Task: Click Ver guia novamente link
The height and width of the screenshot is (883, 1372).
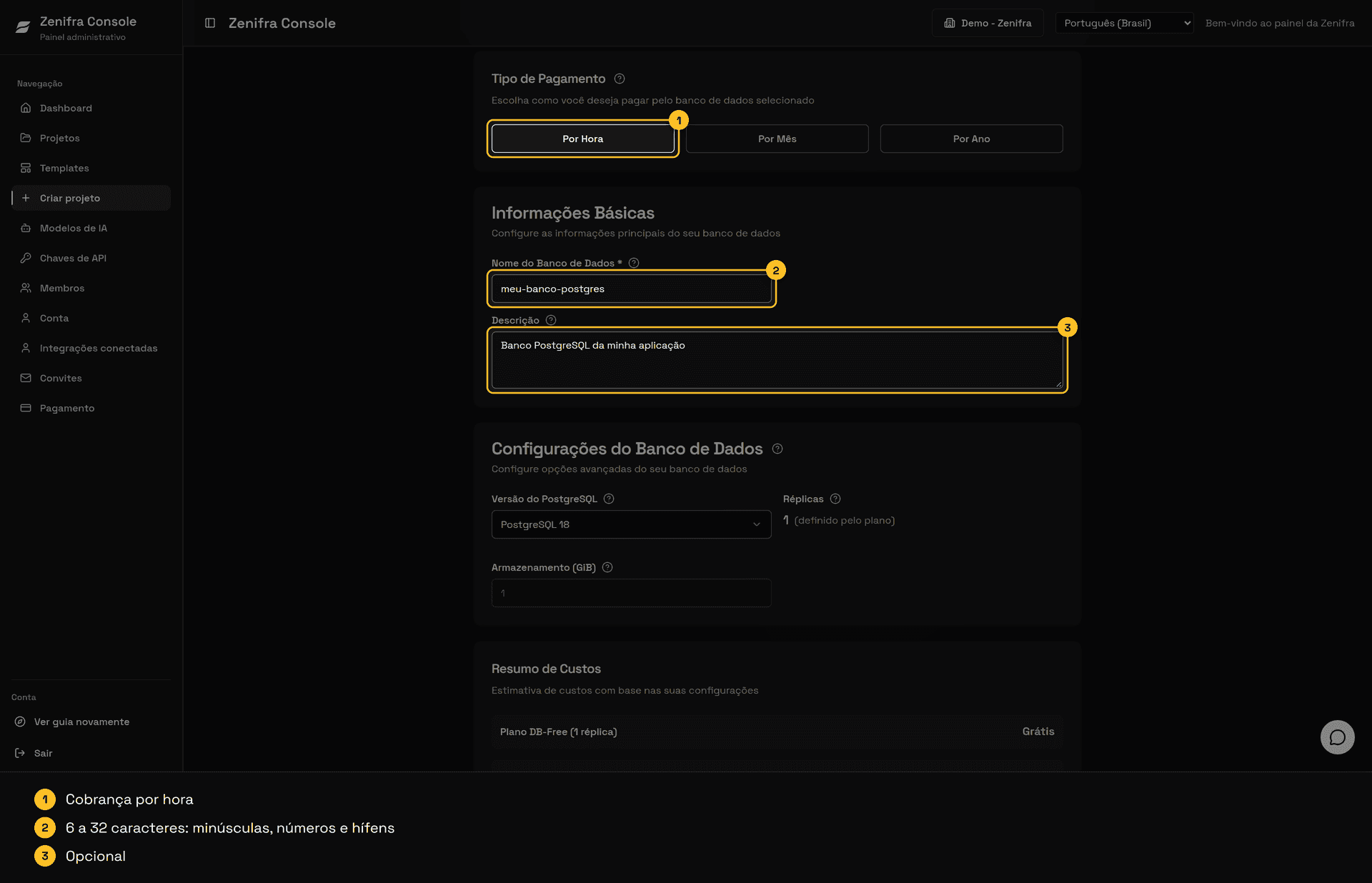Action: 81,722
